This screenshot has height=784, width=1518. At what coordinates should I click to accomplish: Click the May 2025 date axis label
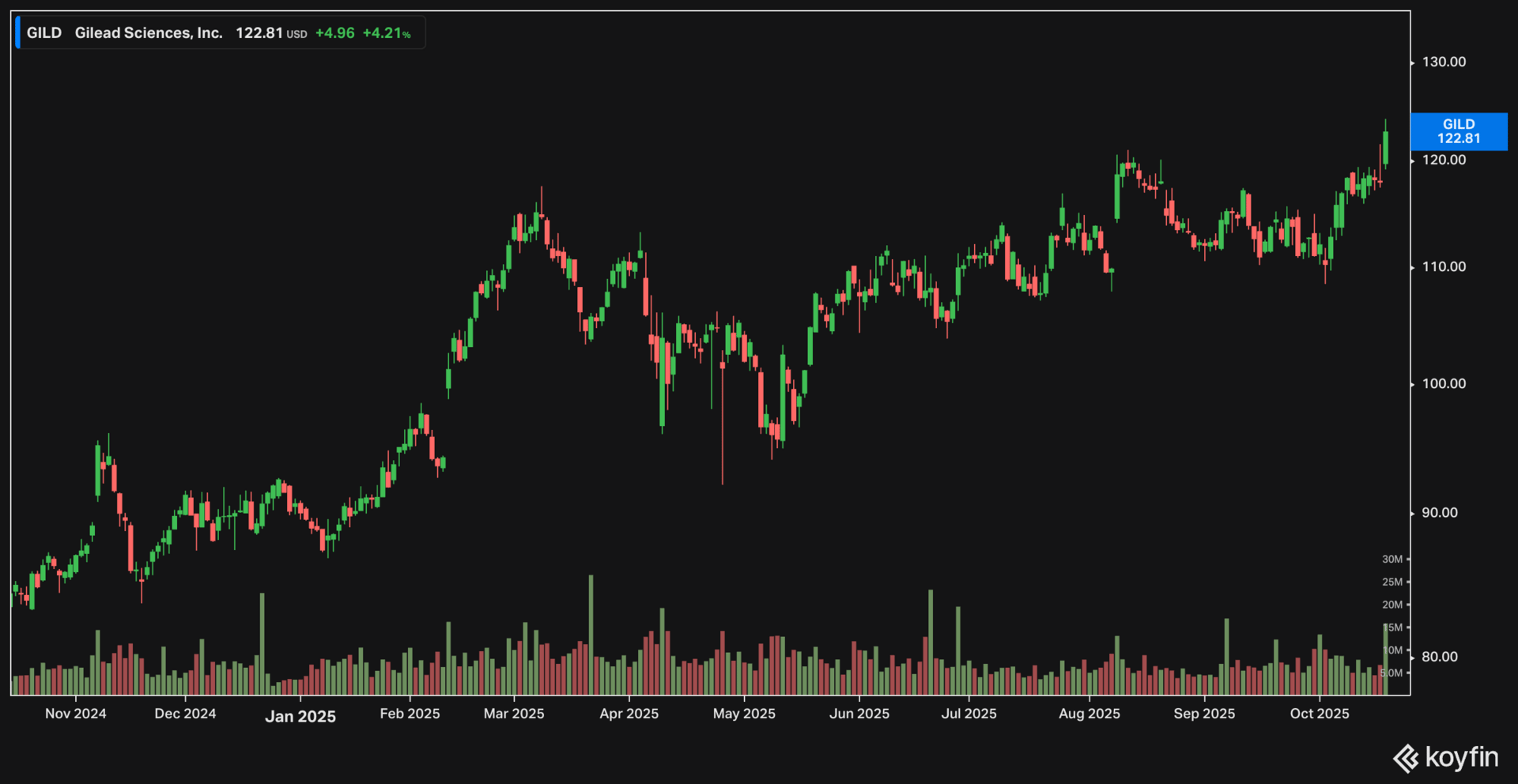(x=744, y=714)
